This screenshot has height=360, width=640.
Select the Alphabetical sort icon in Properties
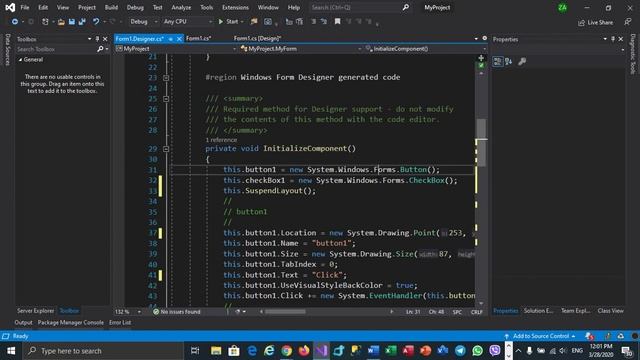(x=509, y=62)
